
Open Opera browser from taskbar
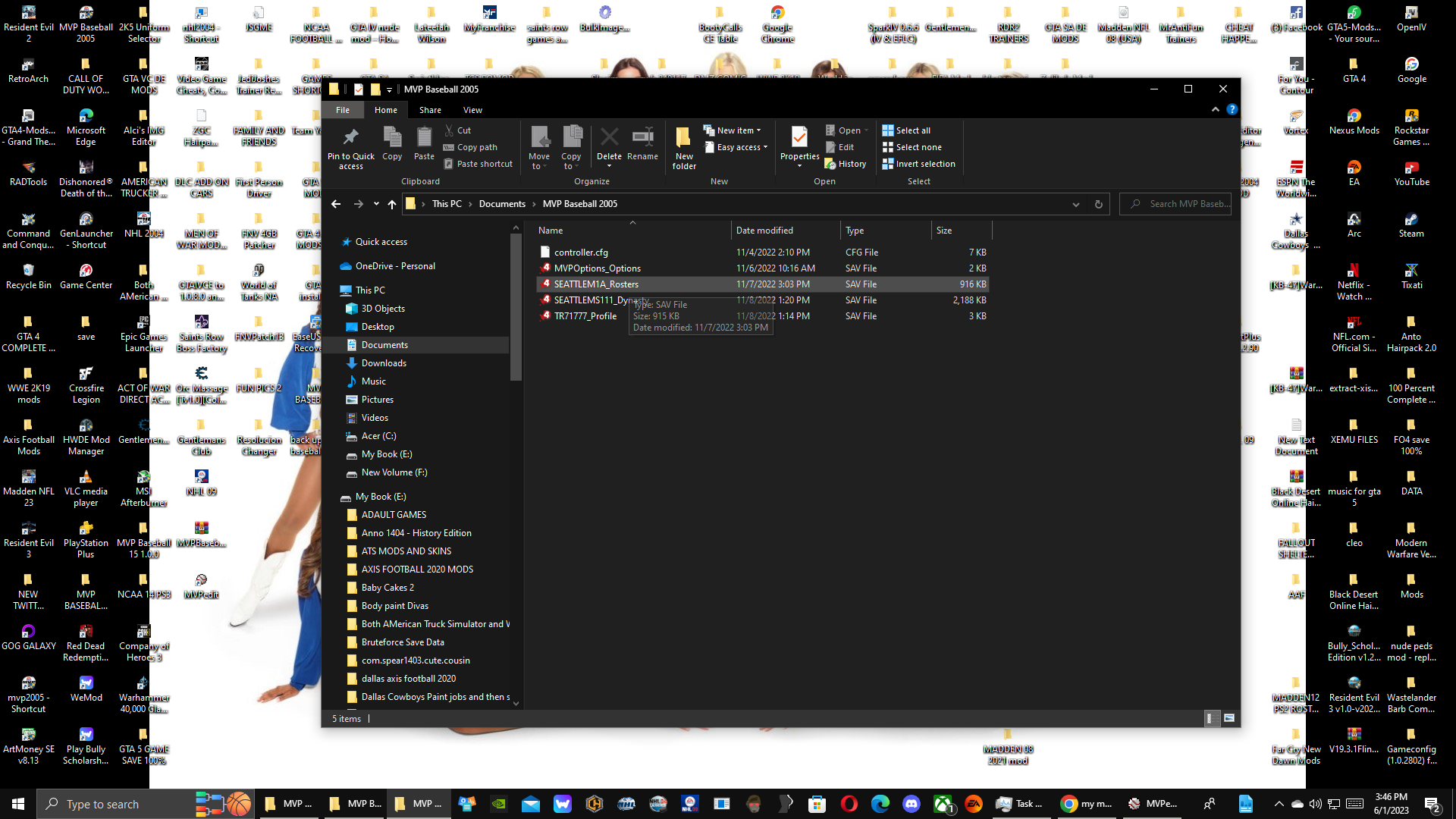[x=849, y=804]
